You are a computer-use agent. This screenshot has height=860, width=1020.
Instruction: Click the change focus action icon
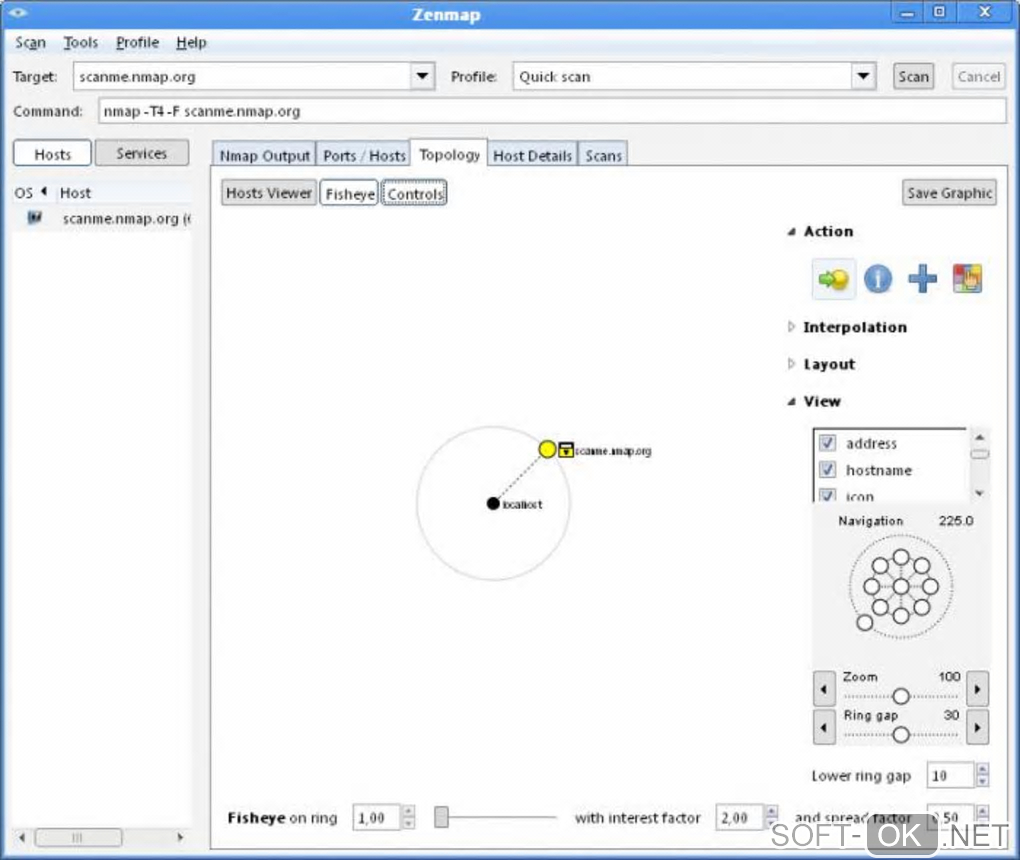(x=833, y=279)
